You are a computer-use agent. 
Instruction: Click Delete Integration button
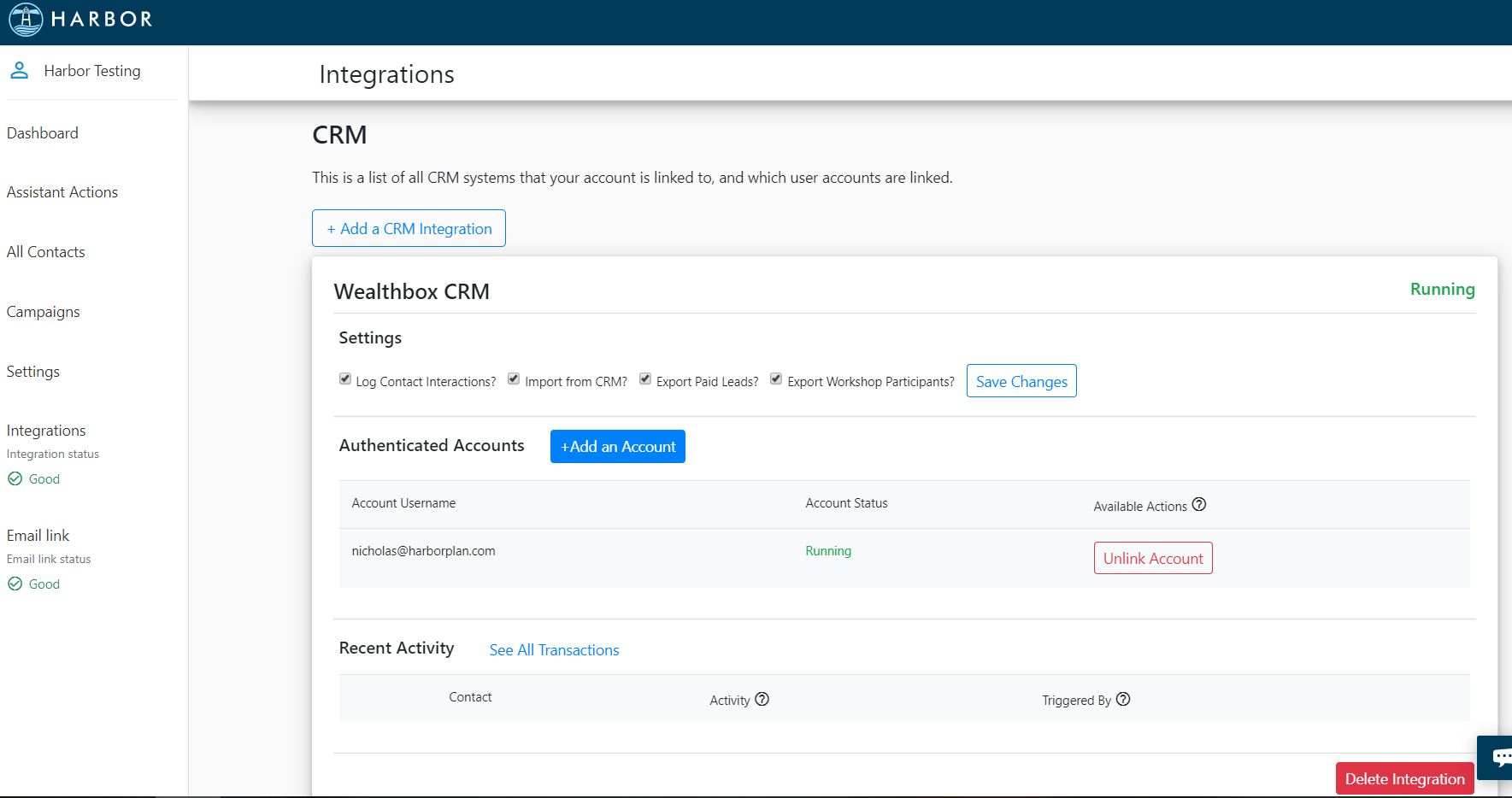pyautogui.click(x=1405, y=778)
